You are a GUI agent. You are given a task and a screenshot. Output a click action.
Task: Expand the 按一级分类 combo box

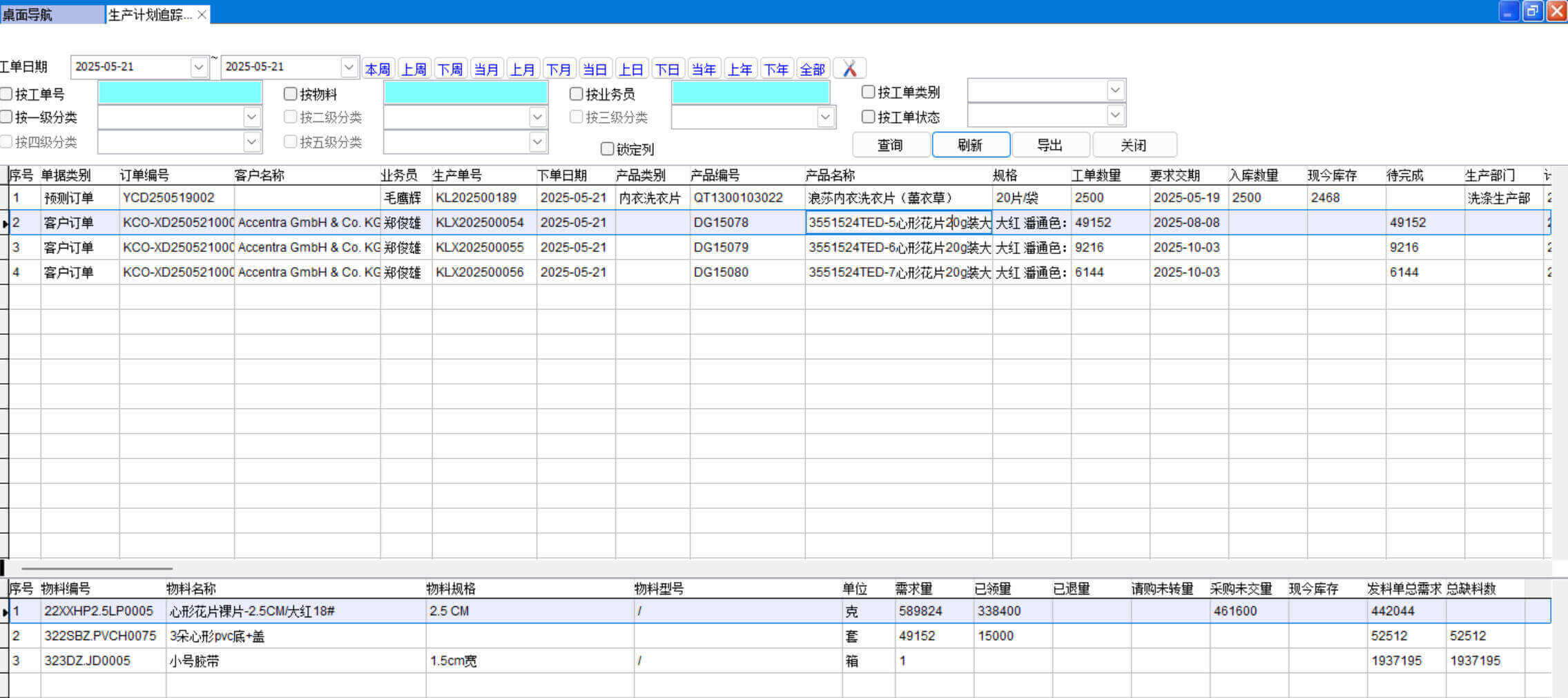251,117
